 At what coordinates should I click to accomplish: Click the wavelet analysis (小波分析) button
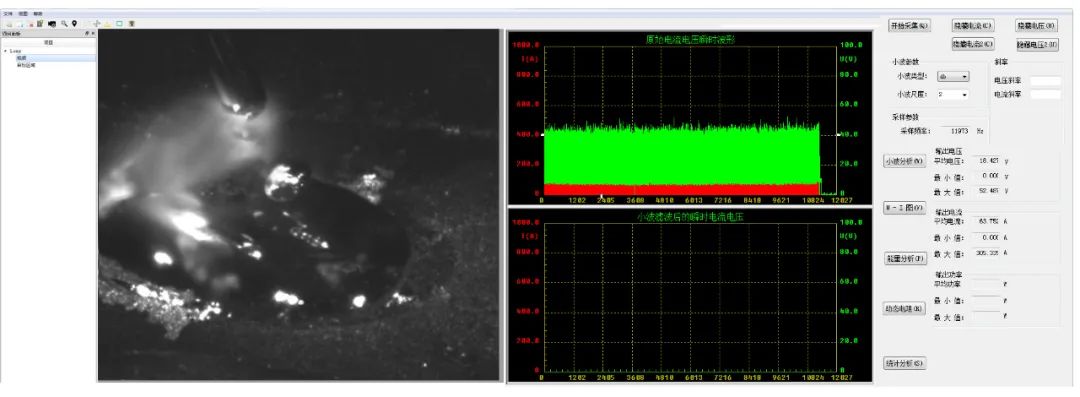904,161
